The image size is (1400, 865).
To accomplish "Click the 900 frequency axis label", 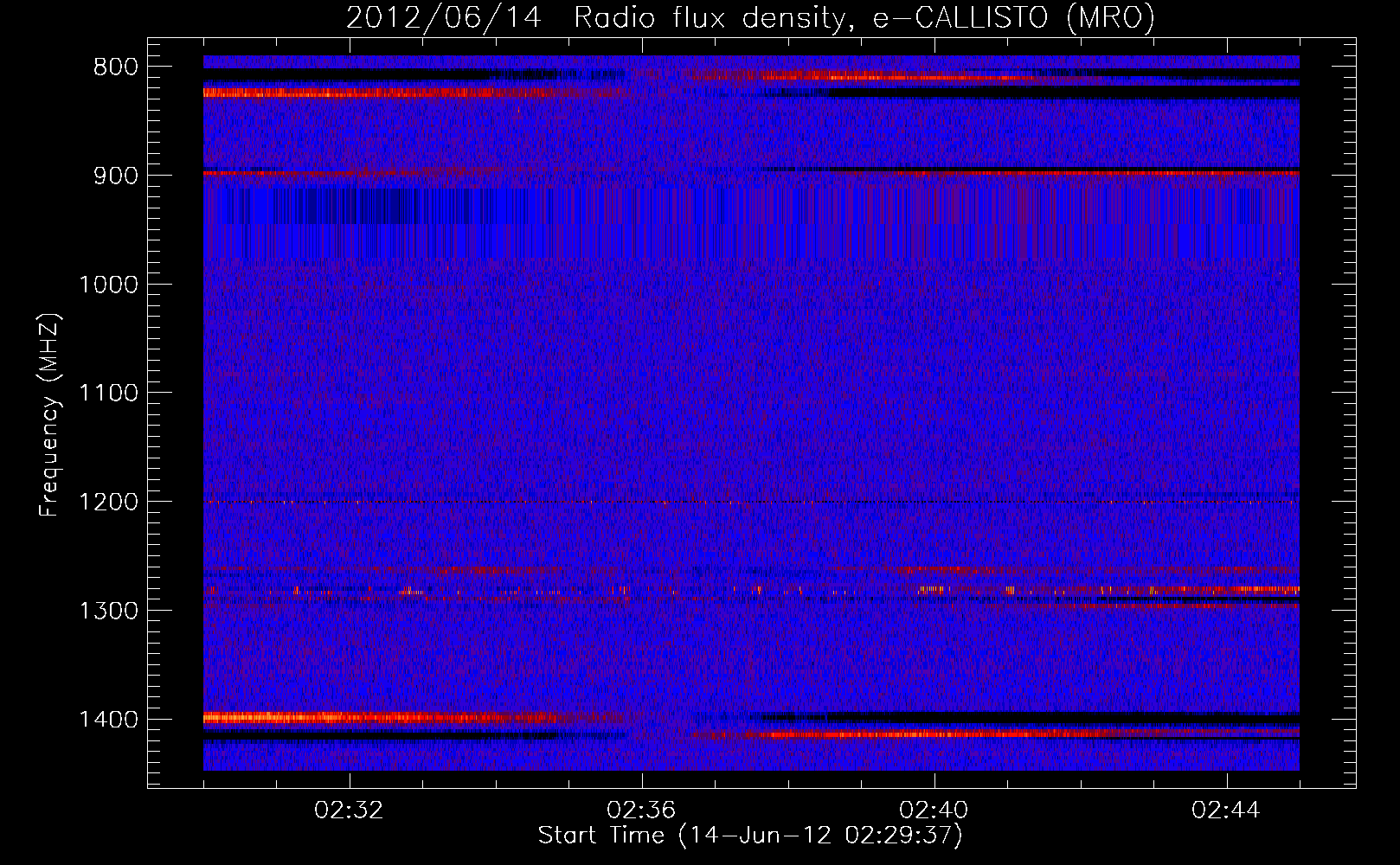I will click(116, 176).
